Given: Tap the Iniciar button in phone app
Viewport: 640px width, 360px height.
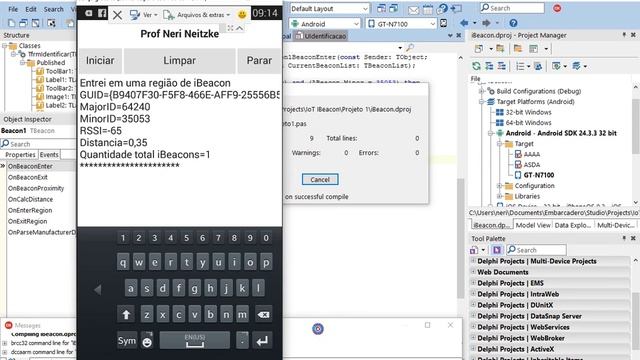Looking at the screenshot, I should pos(100,60).
